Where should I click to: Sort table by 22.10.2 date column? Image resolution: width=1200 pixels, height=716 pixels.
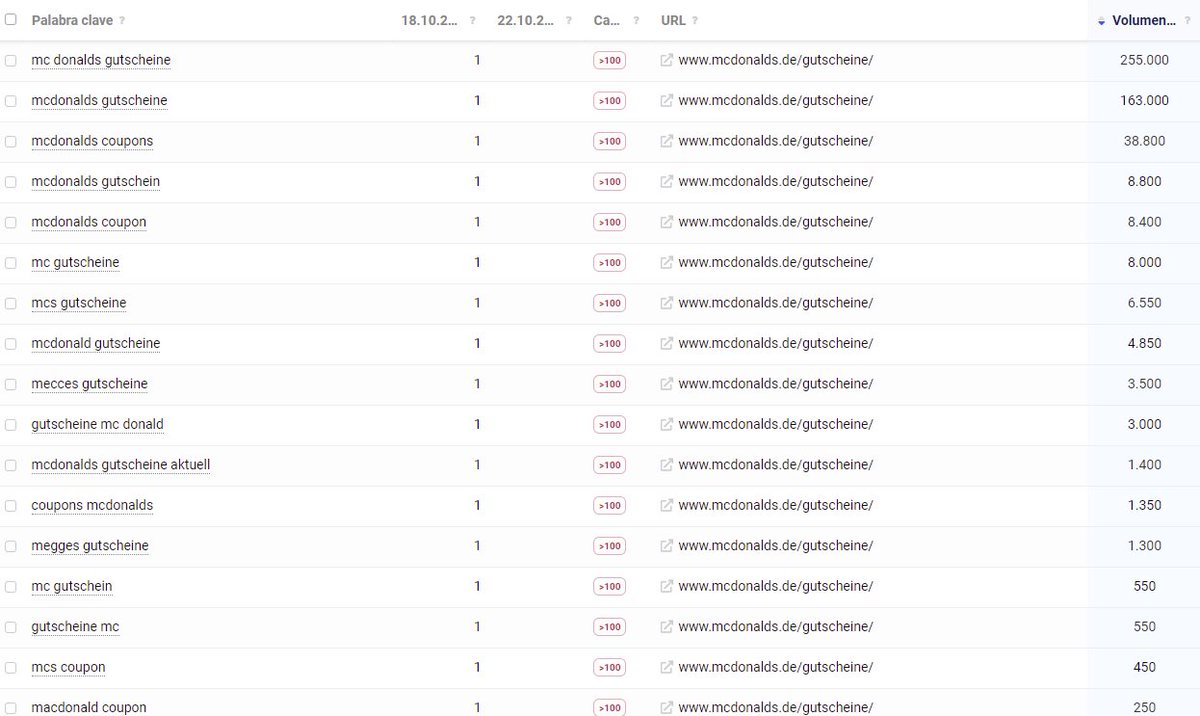pos(527,20)
